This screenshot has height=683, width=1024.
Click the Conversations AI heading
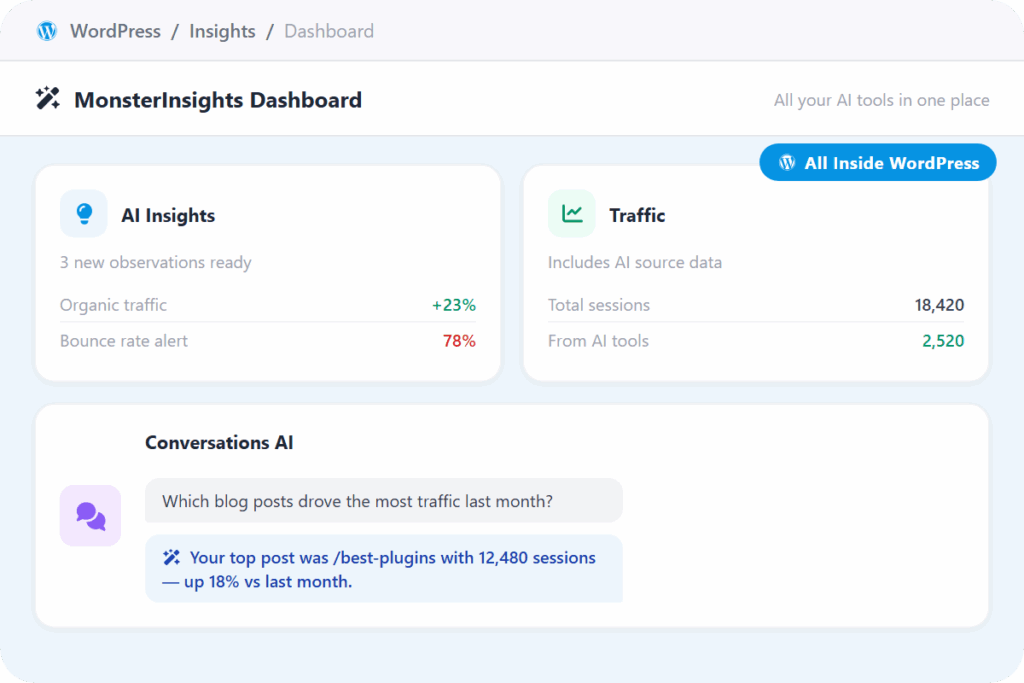click(219, 442)
